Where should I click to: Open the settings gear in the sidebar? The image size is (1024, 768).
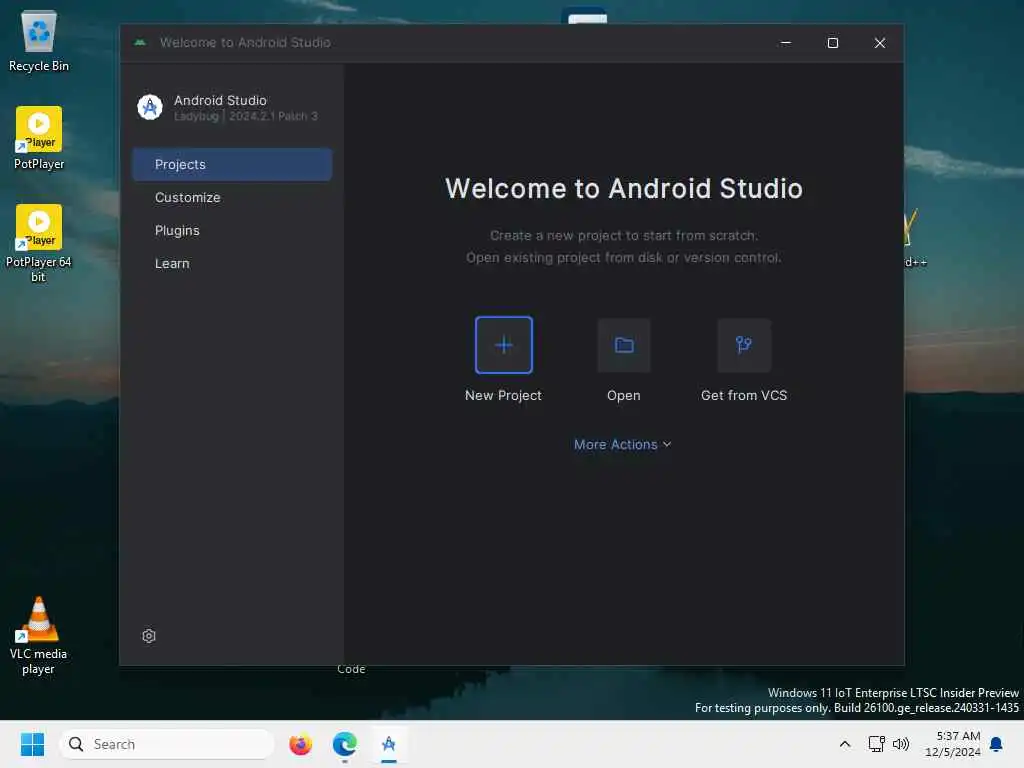point(149,635)
